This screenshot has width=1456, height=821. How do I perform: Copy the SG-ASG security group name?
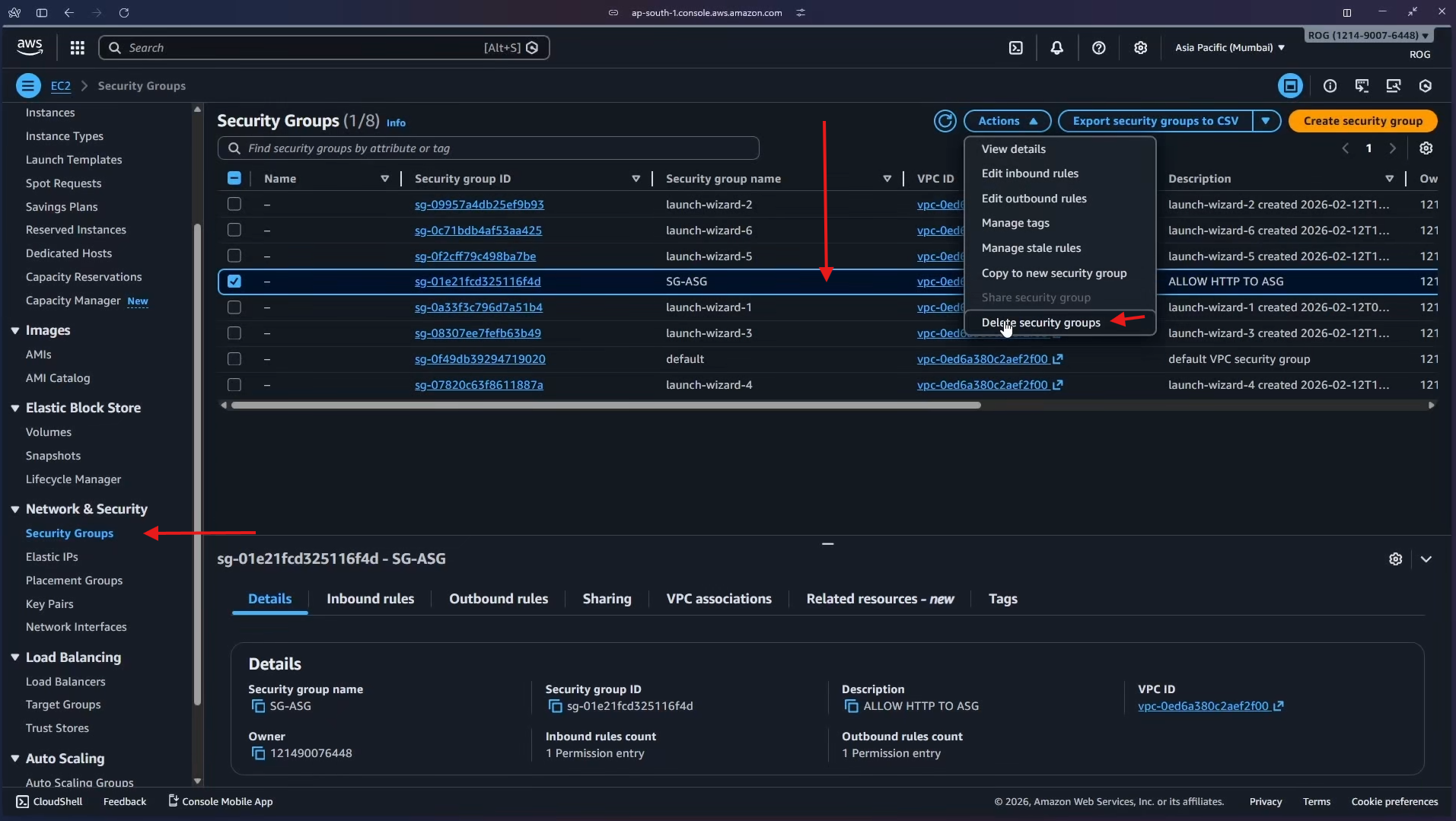coord(258,707)
